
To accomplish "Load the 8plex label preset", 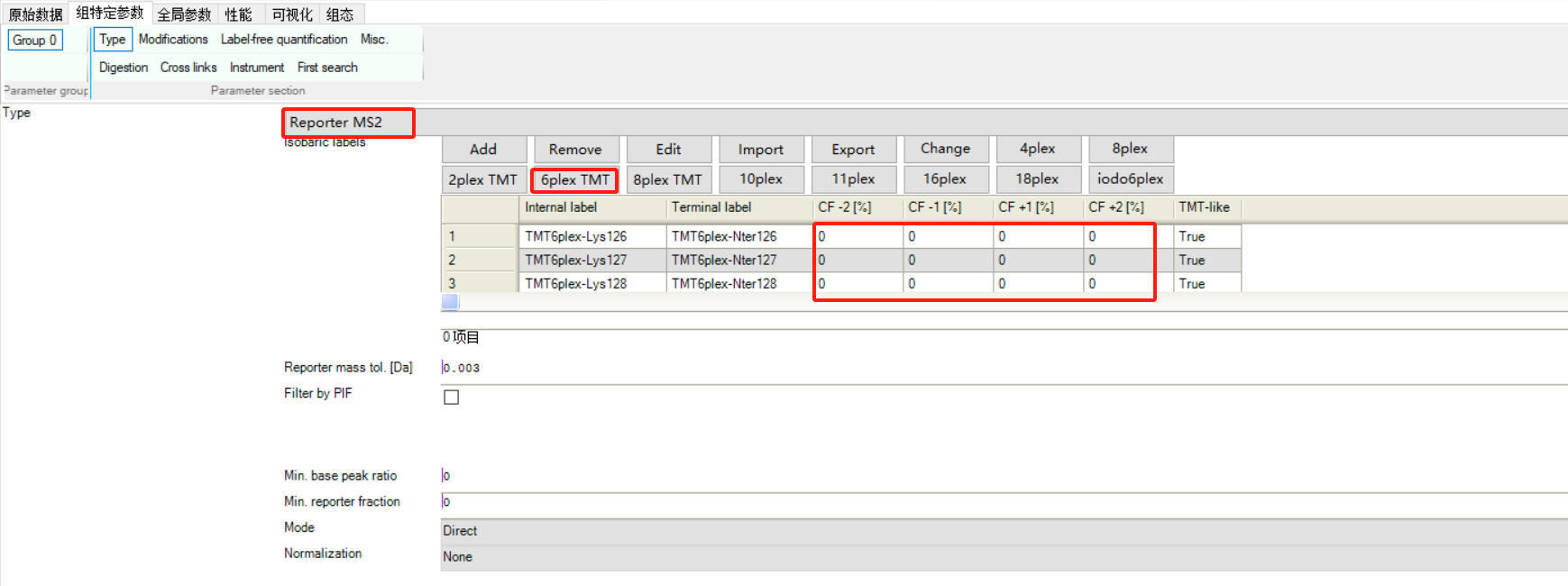I will click(x=1130, y=149).
